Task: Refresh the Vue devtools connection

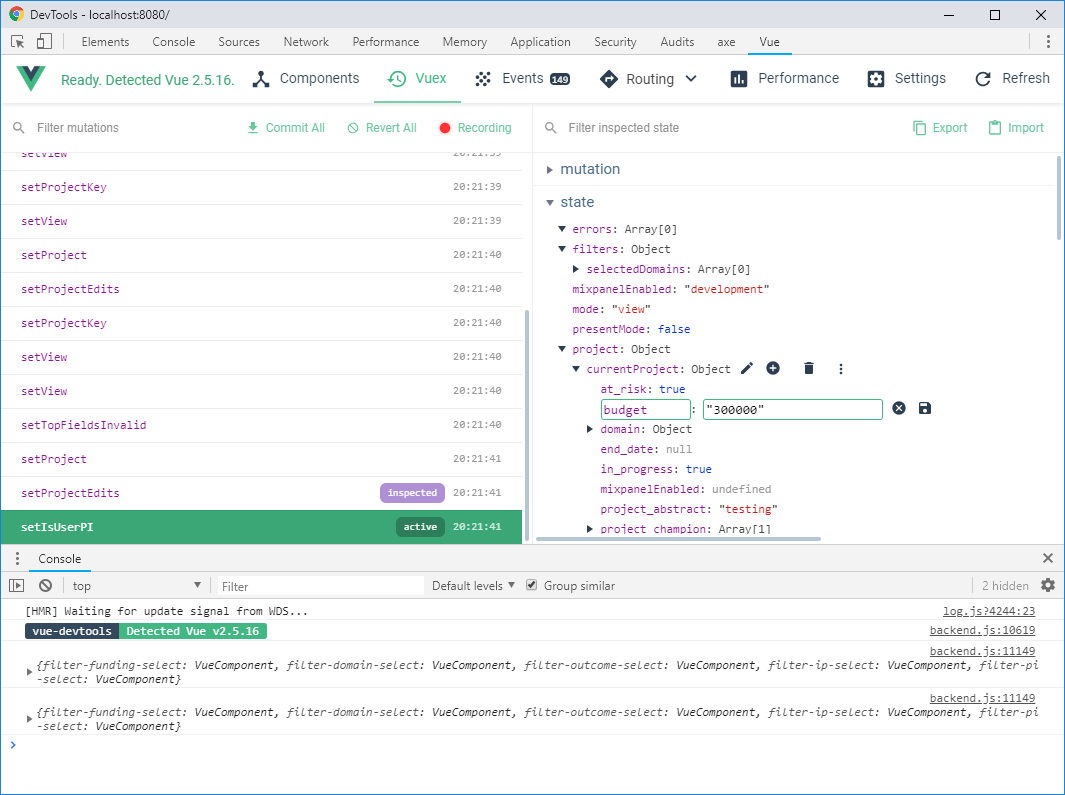Action: pyautogui.click(x=1011, y=78)
